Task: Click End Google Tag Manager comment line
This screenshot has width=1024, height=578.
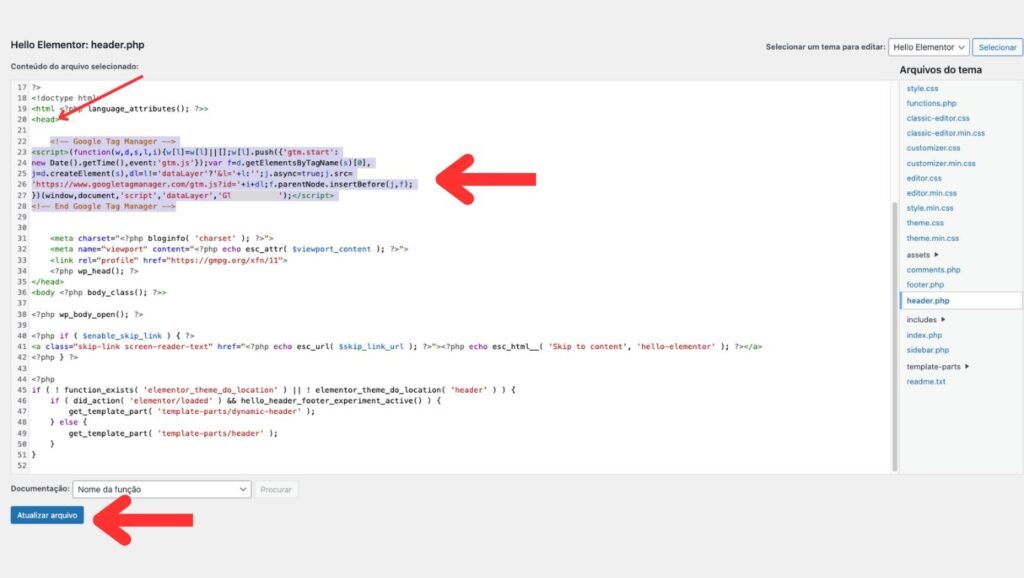Action: point(104,206)
